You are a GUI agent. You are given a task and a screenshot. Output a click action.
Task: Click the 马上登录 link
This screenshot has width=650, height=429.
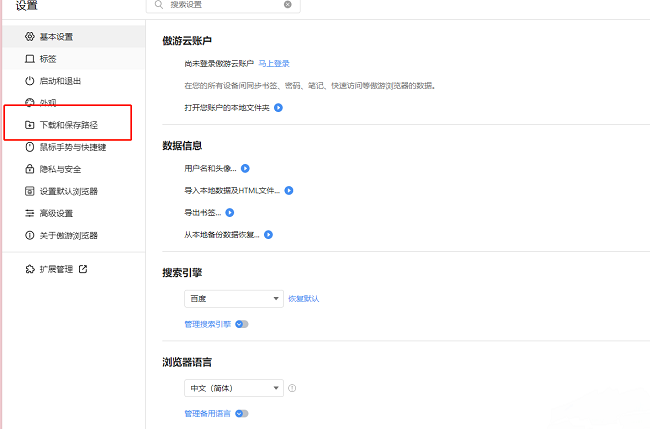tap(274, 63)
